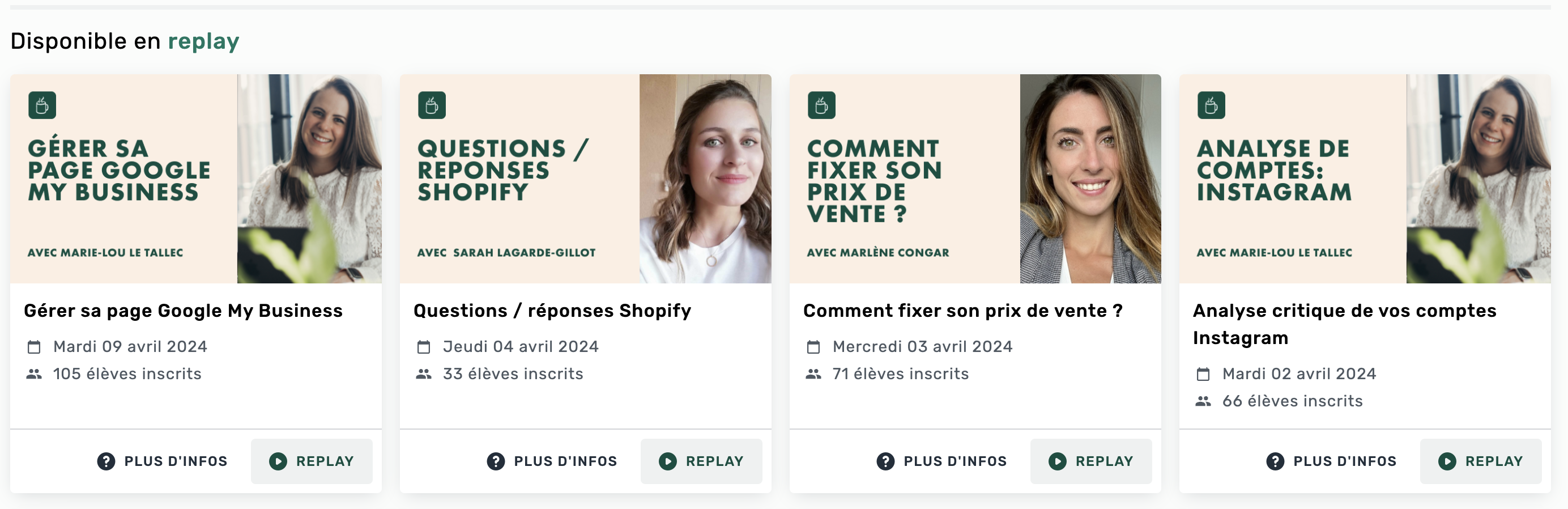Click the people icon next to 66 élèves inscrits
Screen dimensions: 1568x509
pyautogui.click(x=1203, y=401)
